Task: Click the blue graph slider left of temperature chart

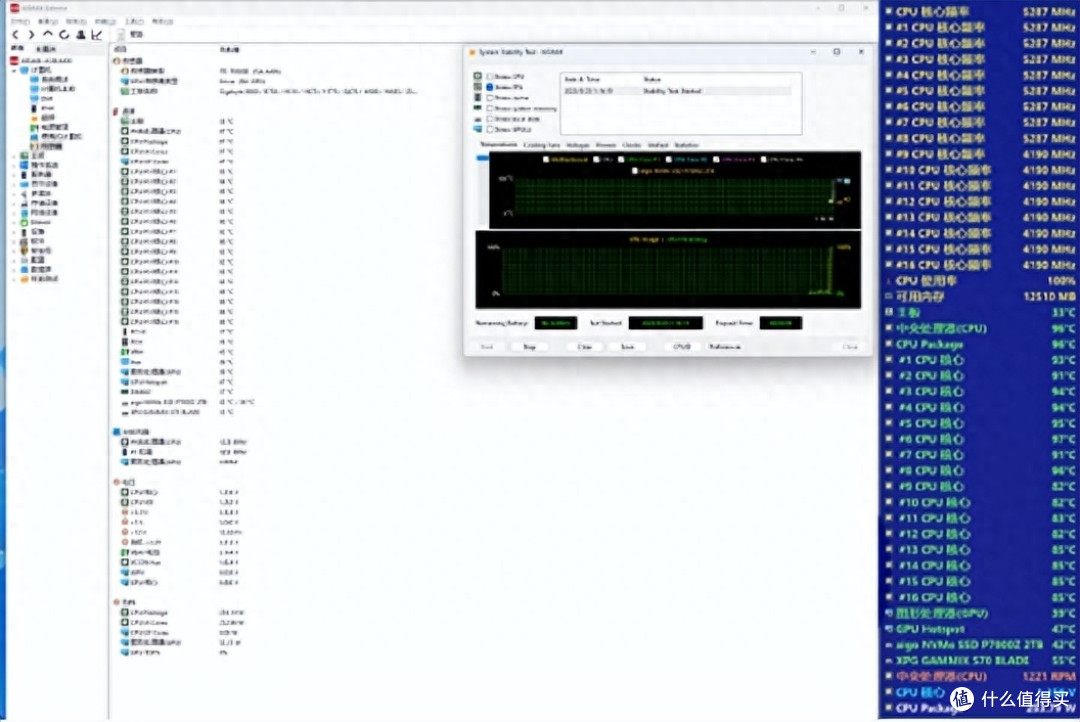Action: [483, 158]
